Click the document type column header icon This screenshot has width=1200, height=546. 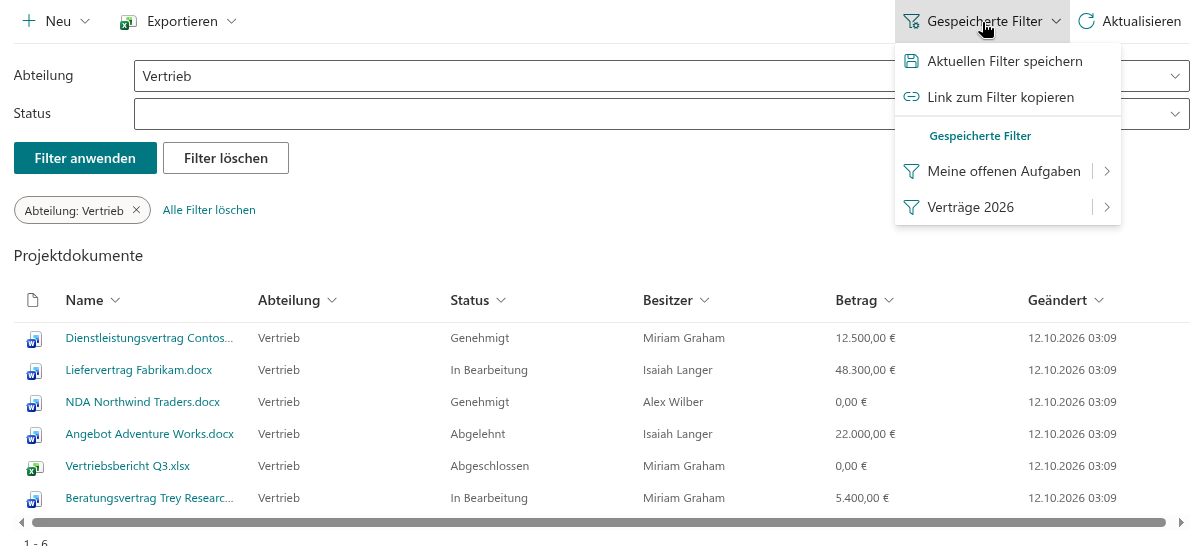pyautogui.click(x=33, y=300)
